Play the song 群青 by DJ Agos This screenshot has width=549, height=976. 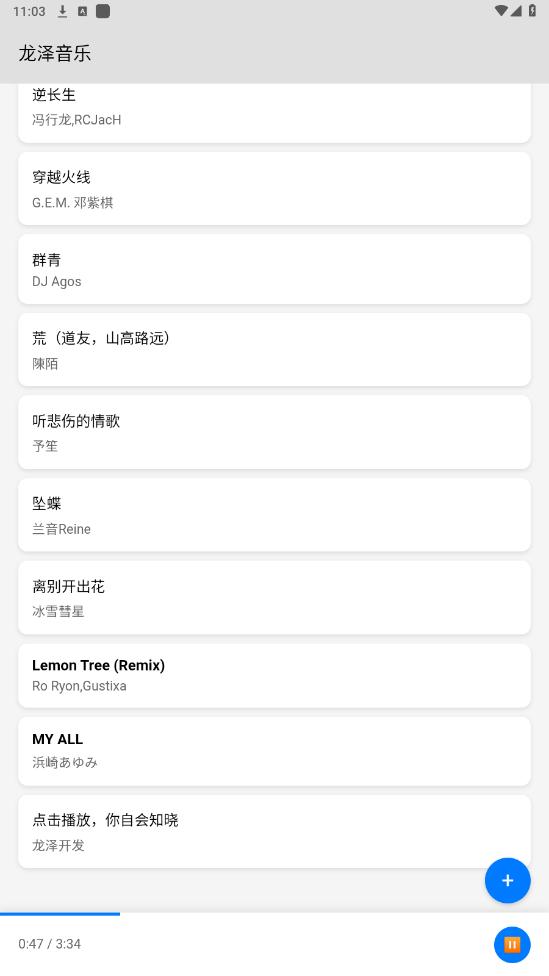tap(274, 269)
